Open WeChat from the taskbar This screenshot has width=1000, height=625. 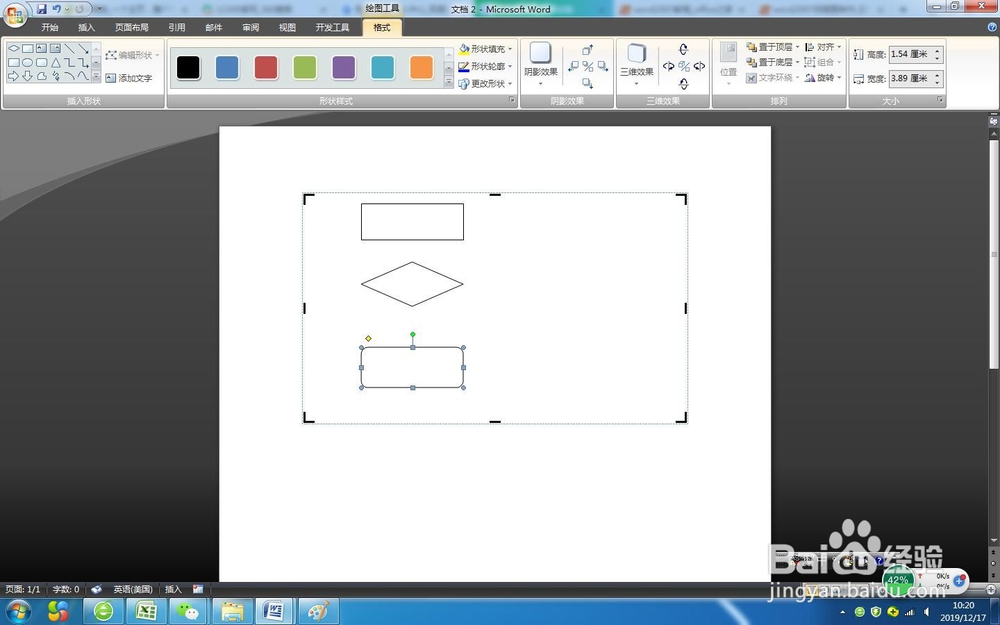[x=188, y=612]
